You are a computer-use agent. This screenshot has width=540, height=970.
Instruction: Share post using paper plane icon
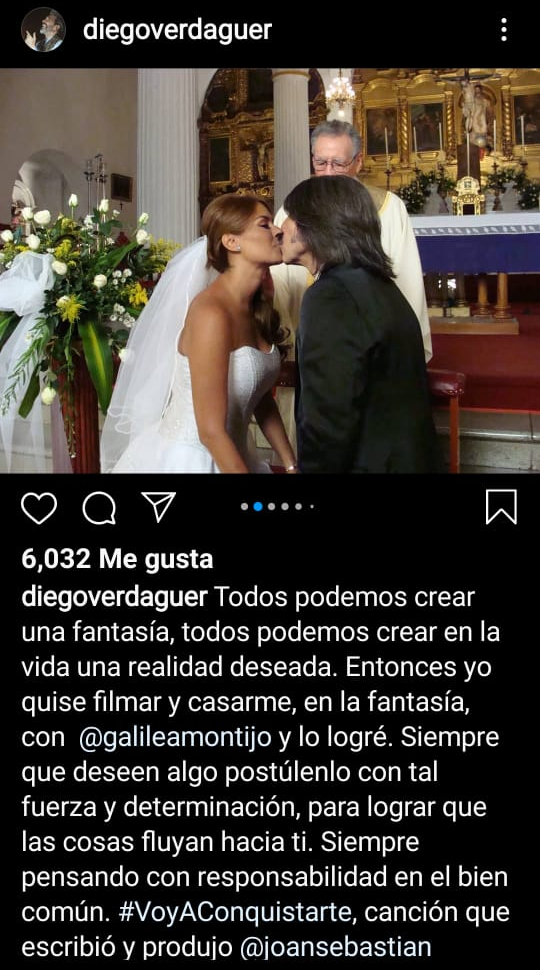[x=159, y=507]
